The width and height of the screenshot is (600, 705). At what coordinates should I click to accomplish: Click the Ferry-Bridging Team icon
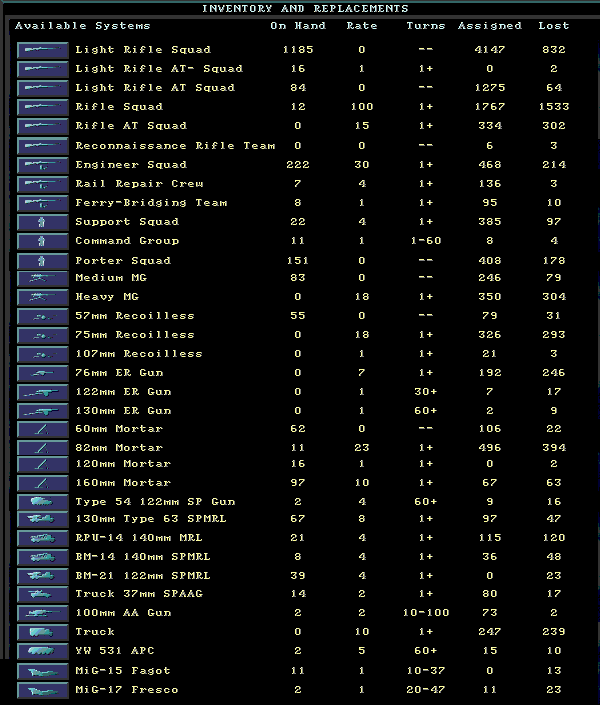(x=43, y=203)
